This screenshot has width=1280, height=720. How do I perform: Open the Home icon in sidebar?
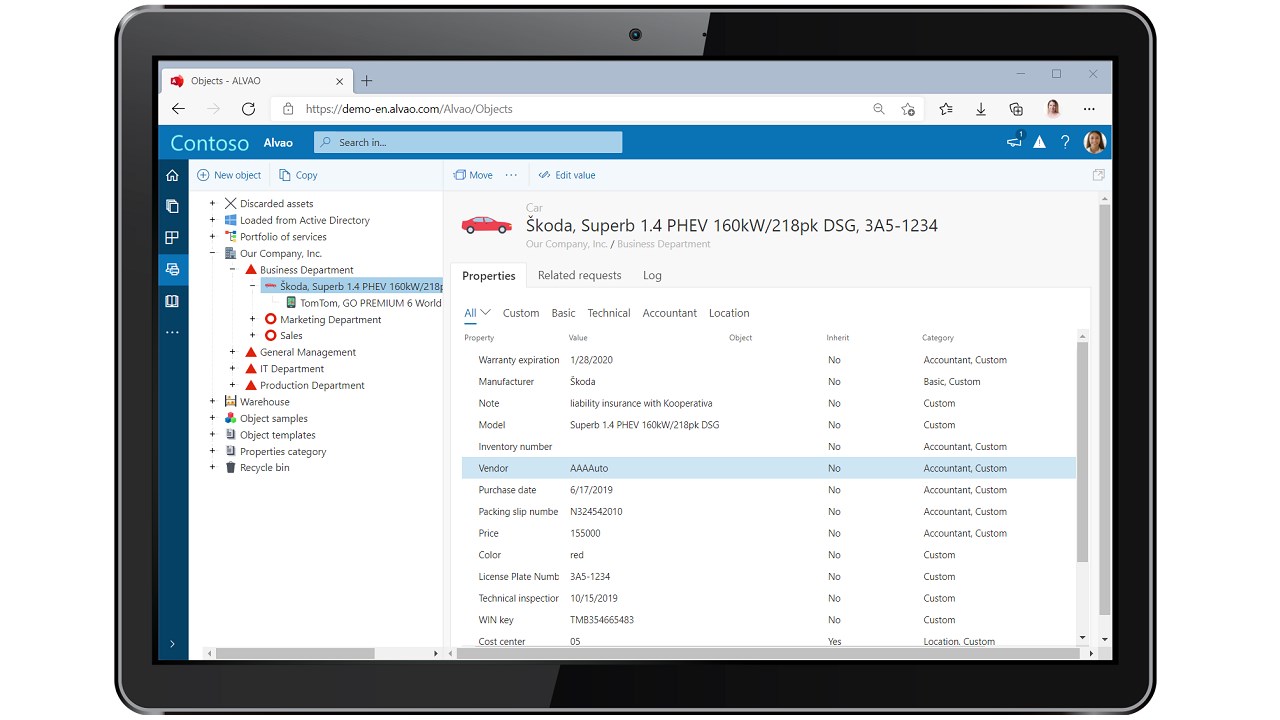coord(172,175)
